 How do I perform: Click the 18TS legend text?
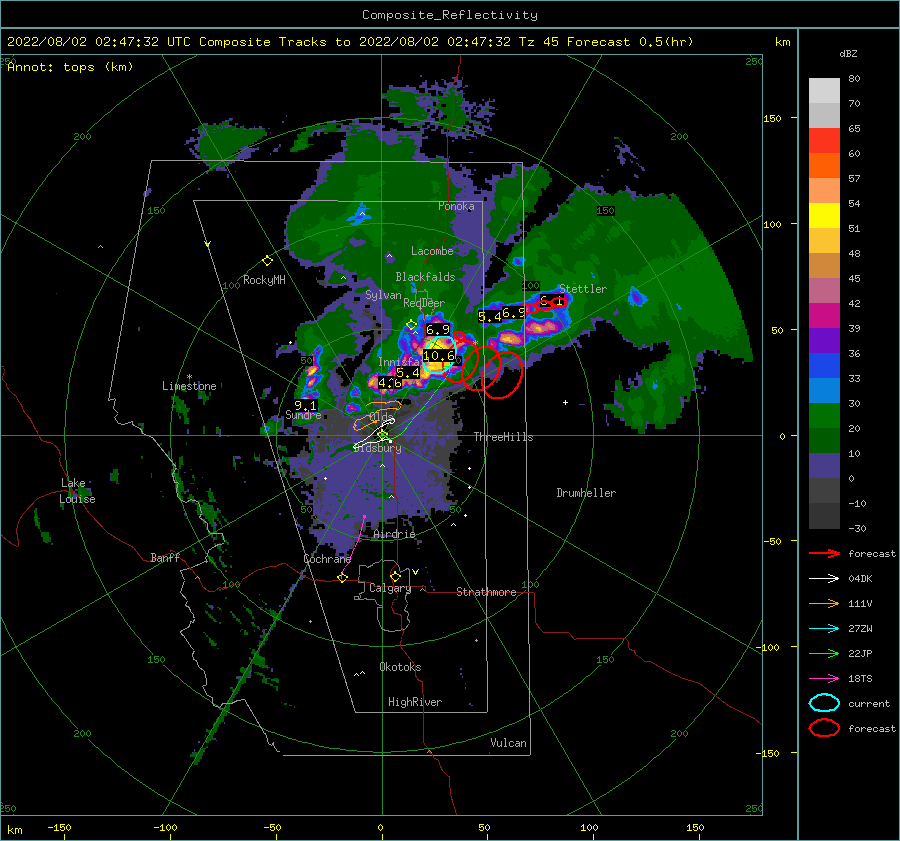click(x=860, y=679)
